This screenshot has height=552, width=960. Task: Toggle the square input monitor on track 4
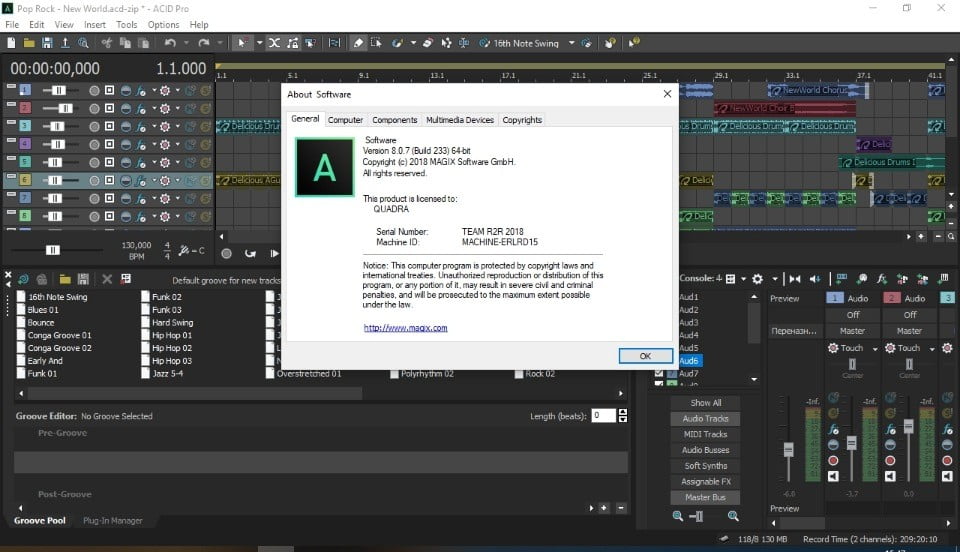[x=110, y=144]
